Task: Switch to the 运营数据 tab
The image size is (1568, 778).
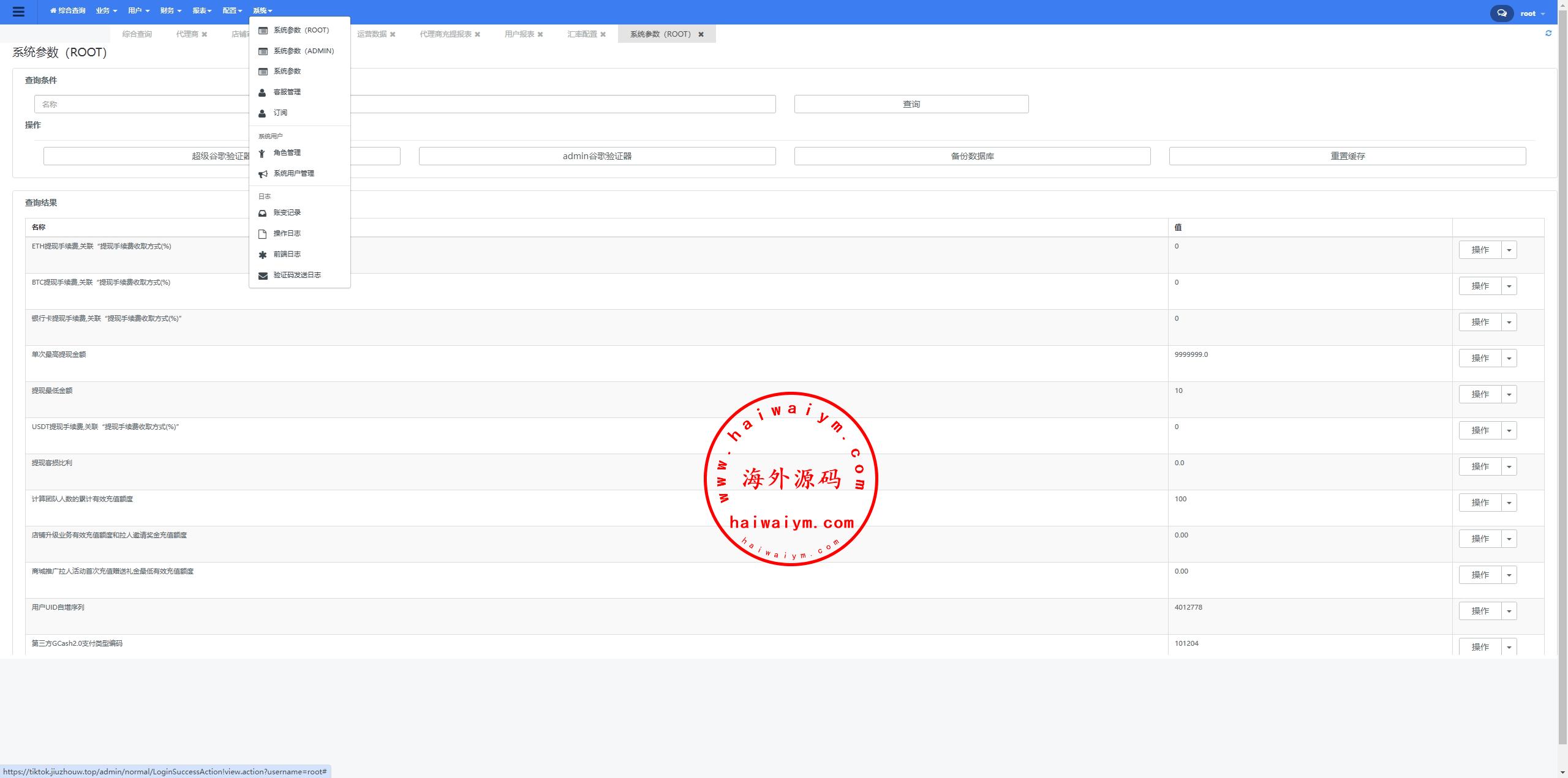Action: (372, 34)
